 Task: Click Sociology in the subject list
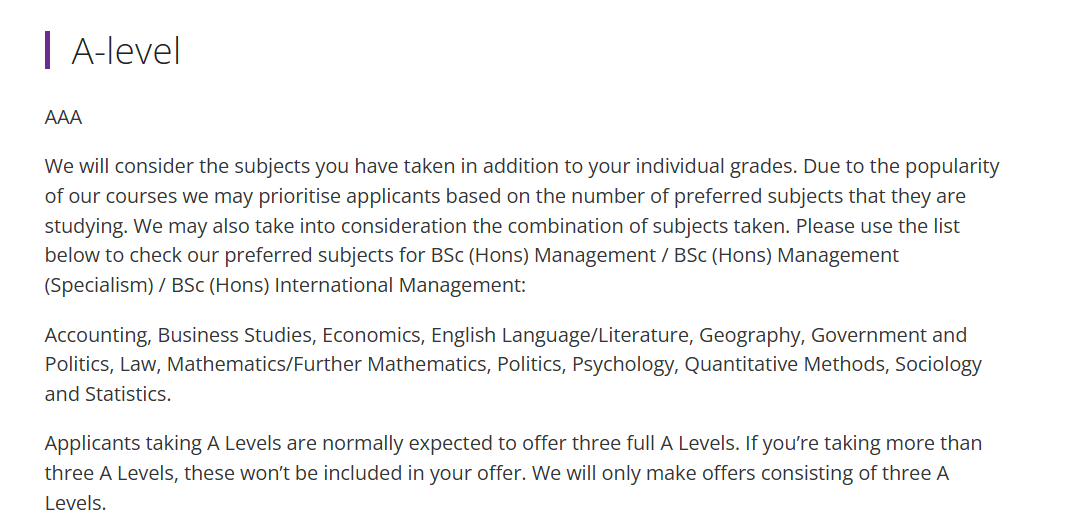coord(939,364)
